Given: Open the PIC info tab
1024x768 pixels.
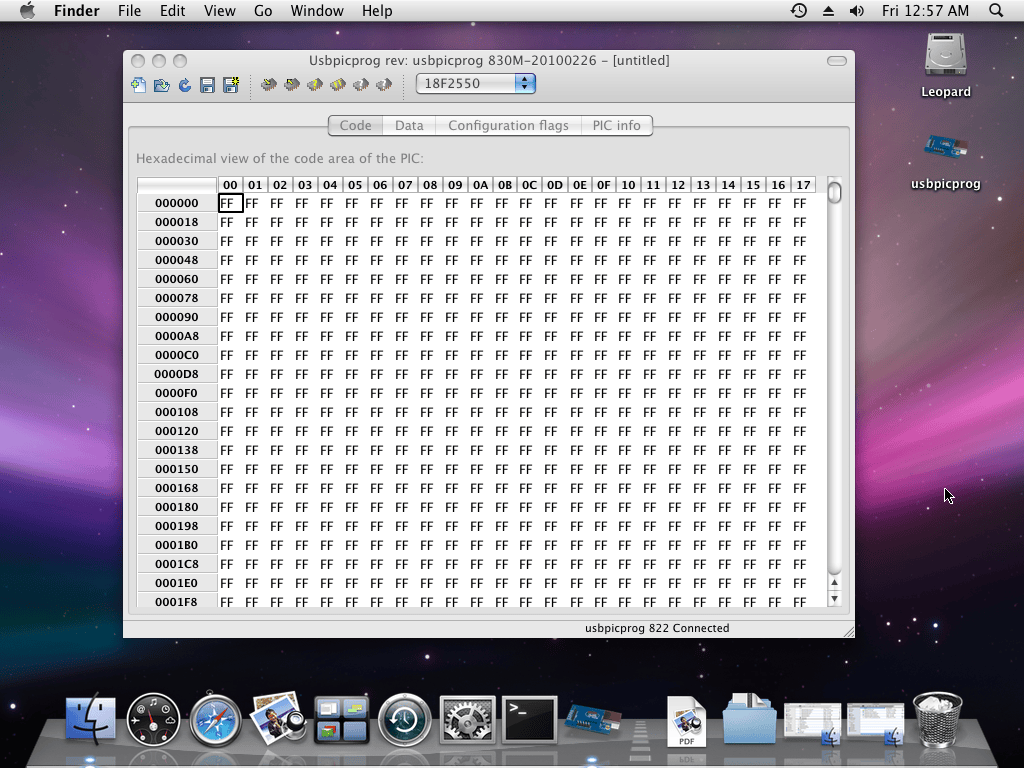Looking at the screenshot, I should click(616, 125).
